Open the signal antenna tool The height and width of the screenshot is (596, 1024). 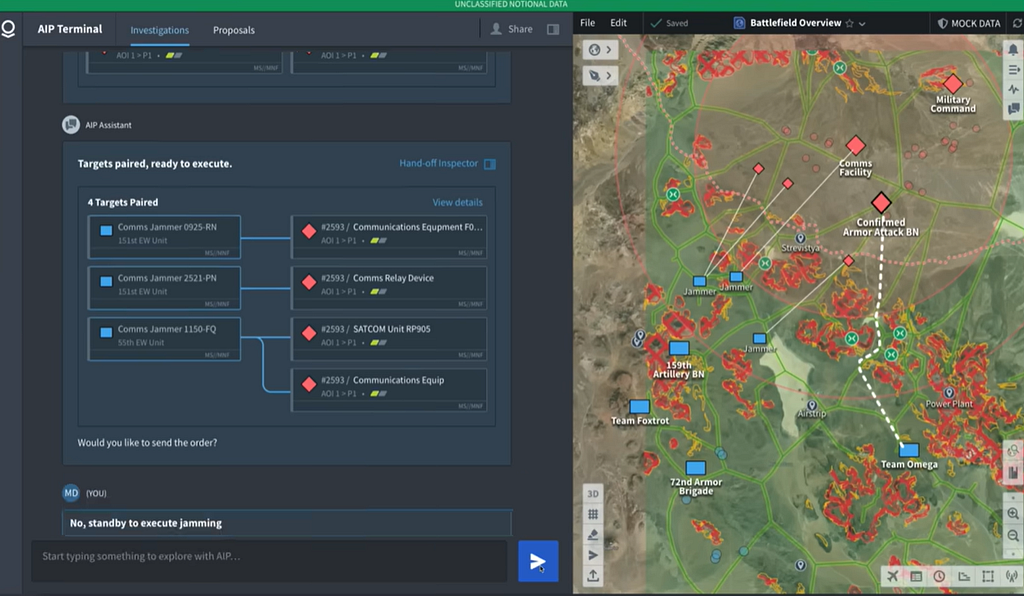(1012, 576)
